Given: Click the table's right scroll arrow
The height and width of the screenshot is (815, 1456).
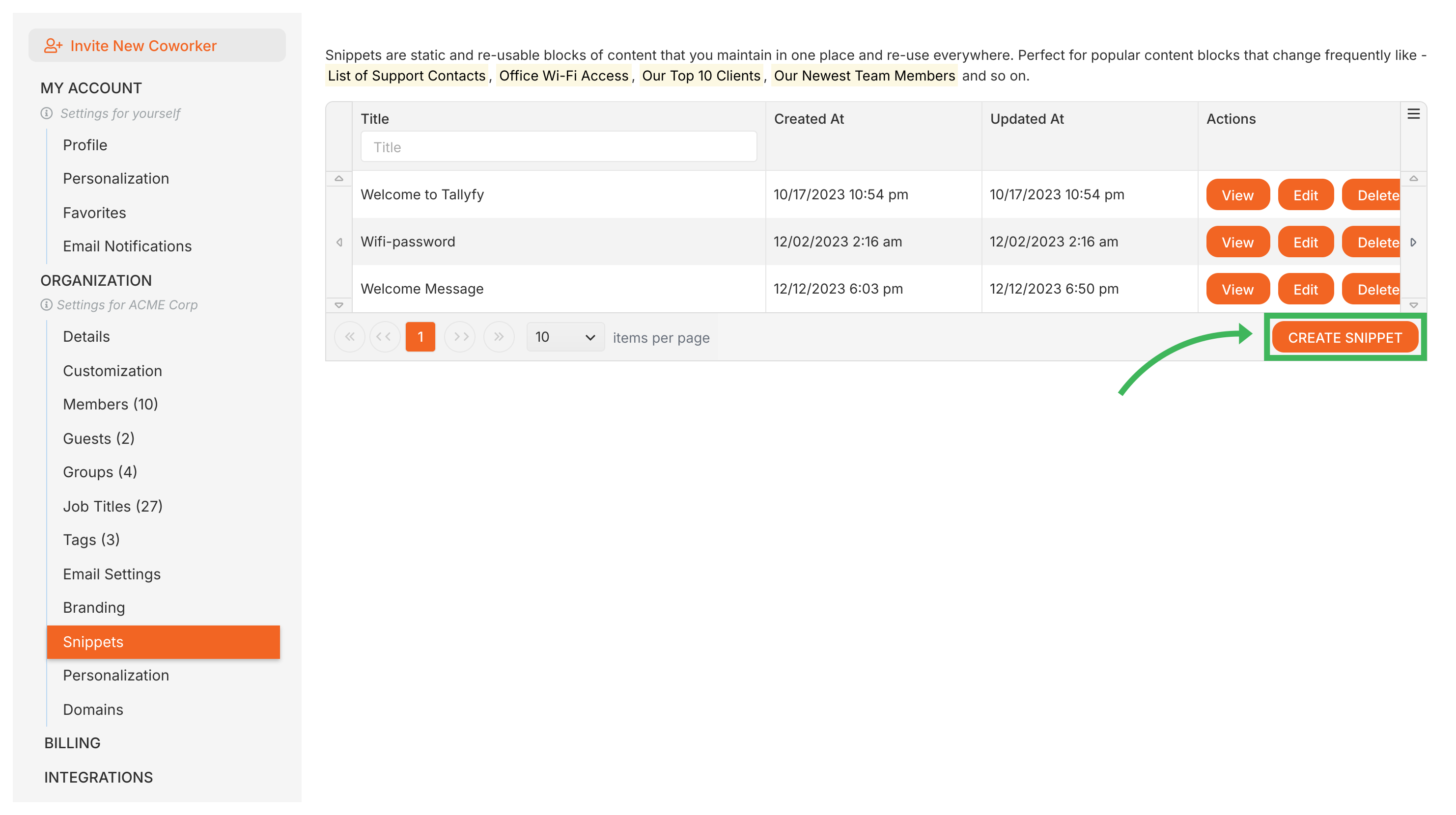Looking at the screenshot, I should tap(1413, 243).
